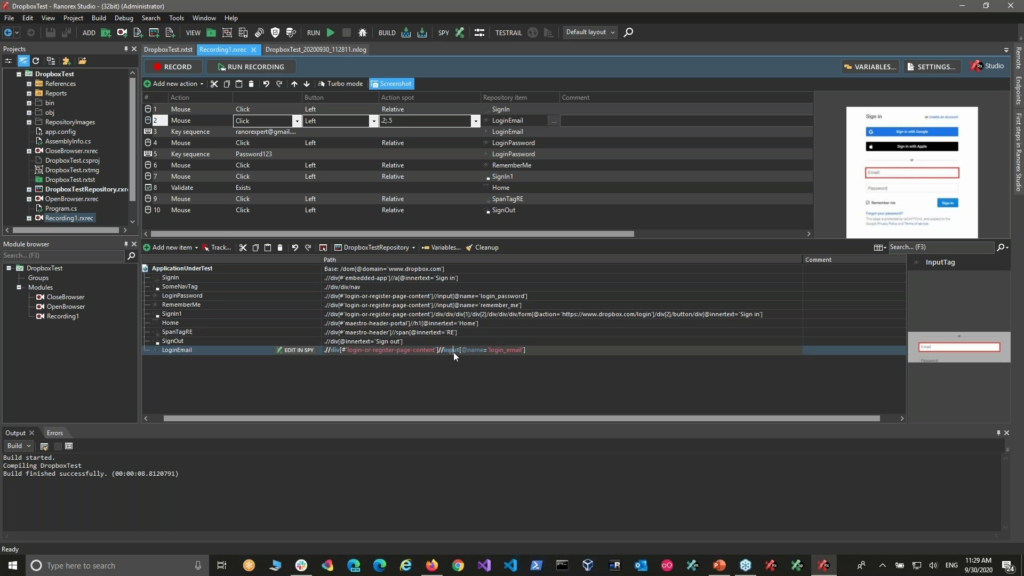Click the green Run play icon
This screenshot has width=1024, height=576.
point(330,32)
